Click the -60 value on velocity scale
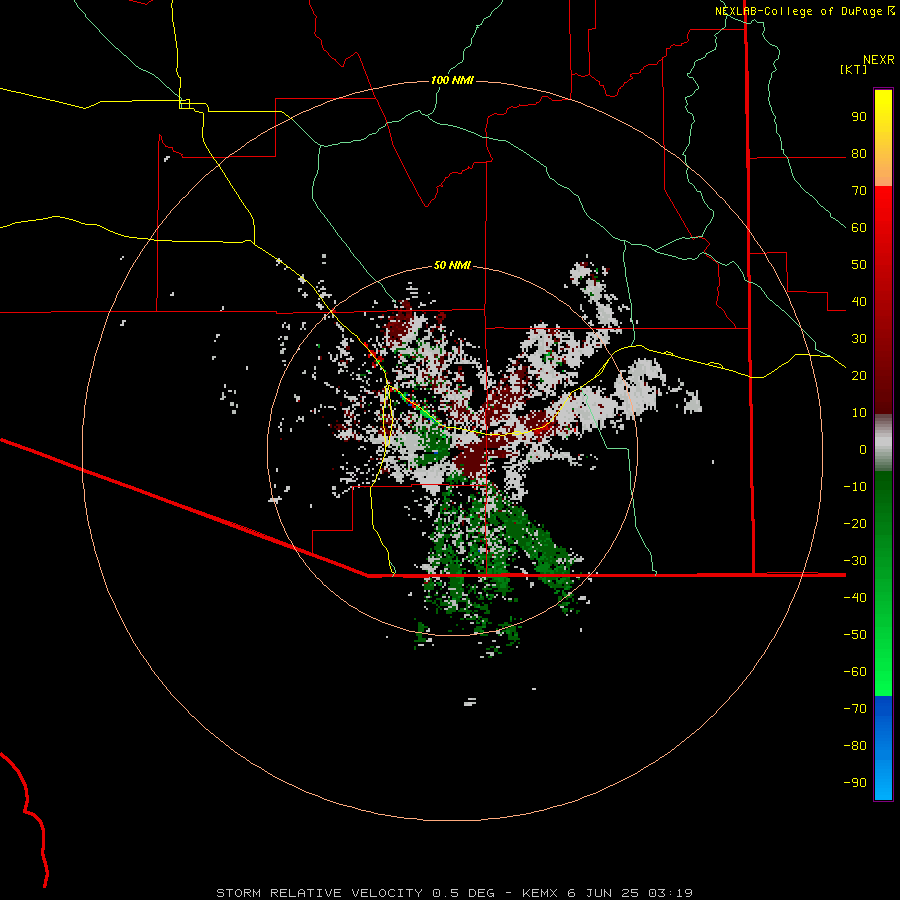 [855, 672]
